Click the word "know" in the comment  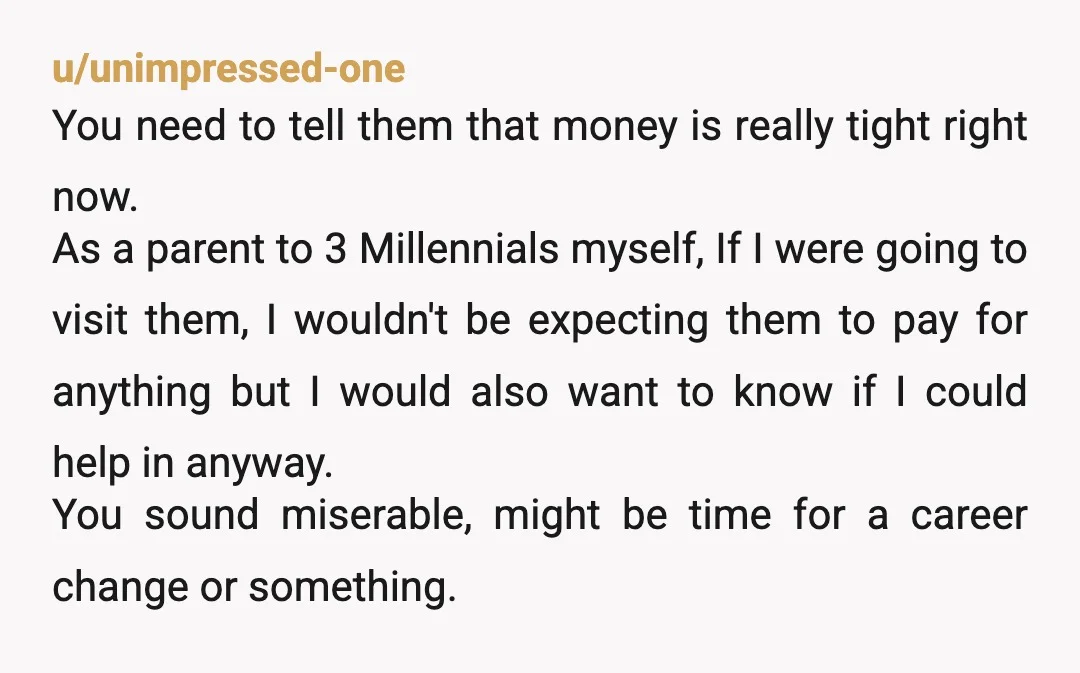[783, 391]
